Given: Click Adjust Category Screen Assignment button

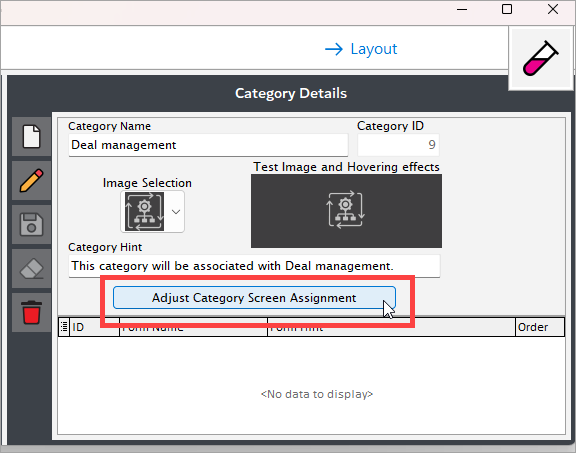Looking at the screenshot, I should point(254,298).
